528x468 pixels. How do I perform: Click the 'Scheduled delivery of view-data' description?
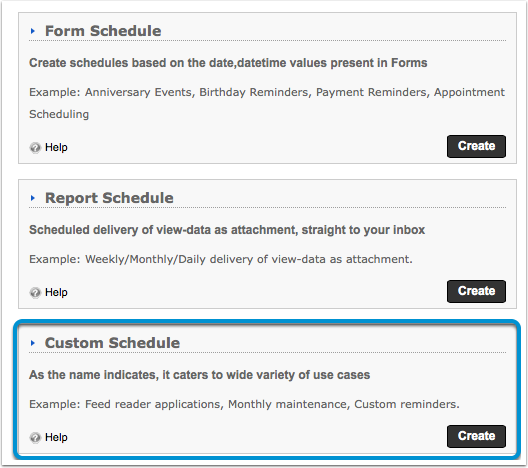point(227,230)
